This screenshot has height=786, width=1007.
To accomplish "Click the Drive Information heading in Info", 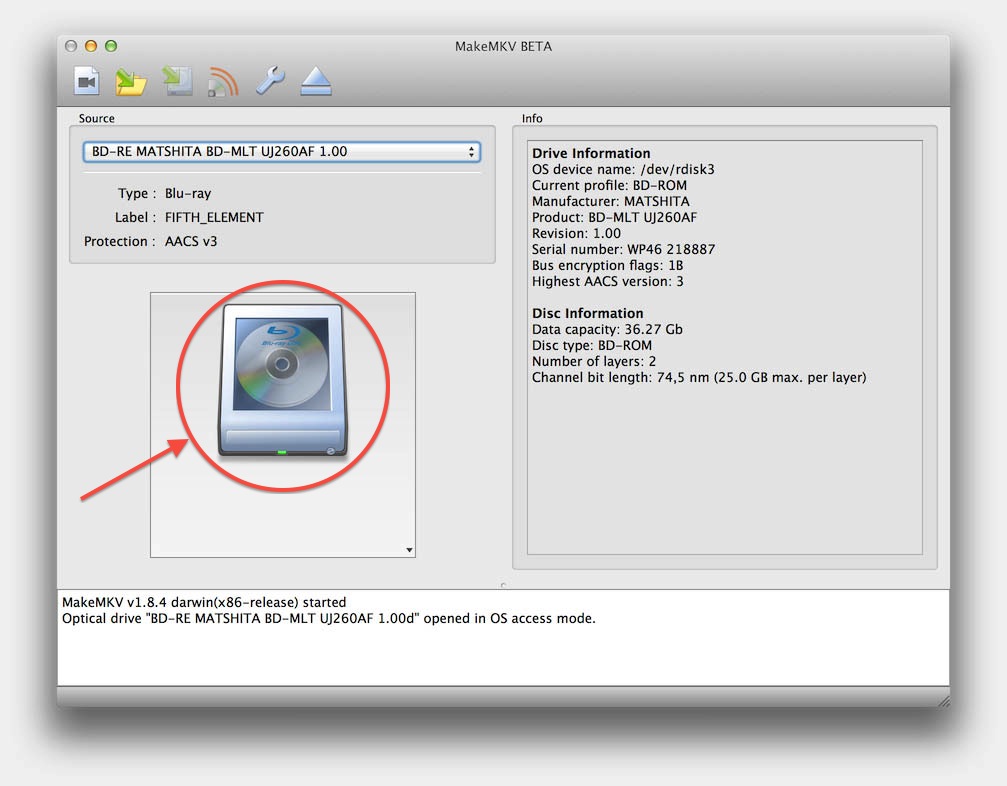I will [591, 153].
